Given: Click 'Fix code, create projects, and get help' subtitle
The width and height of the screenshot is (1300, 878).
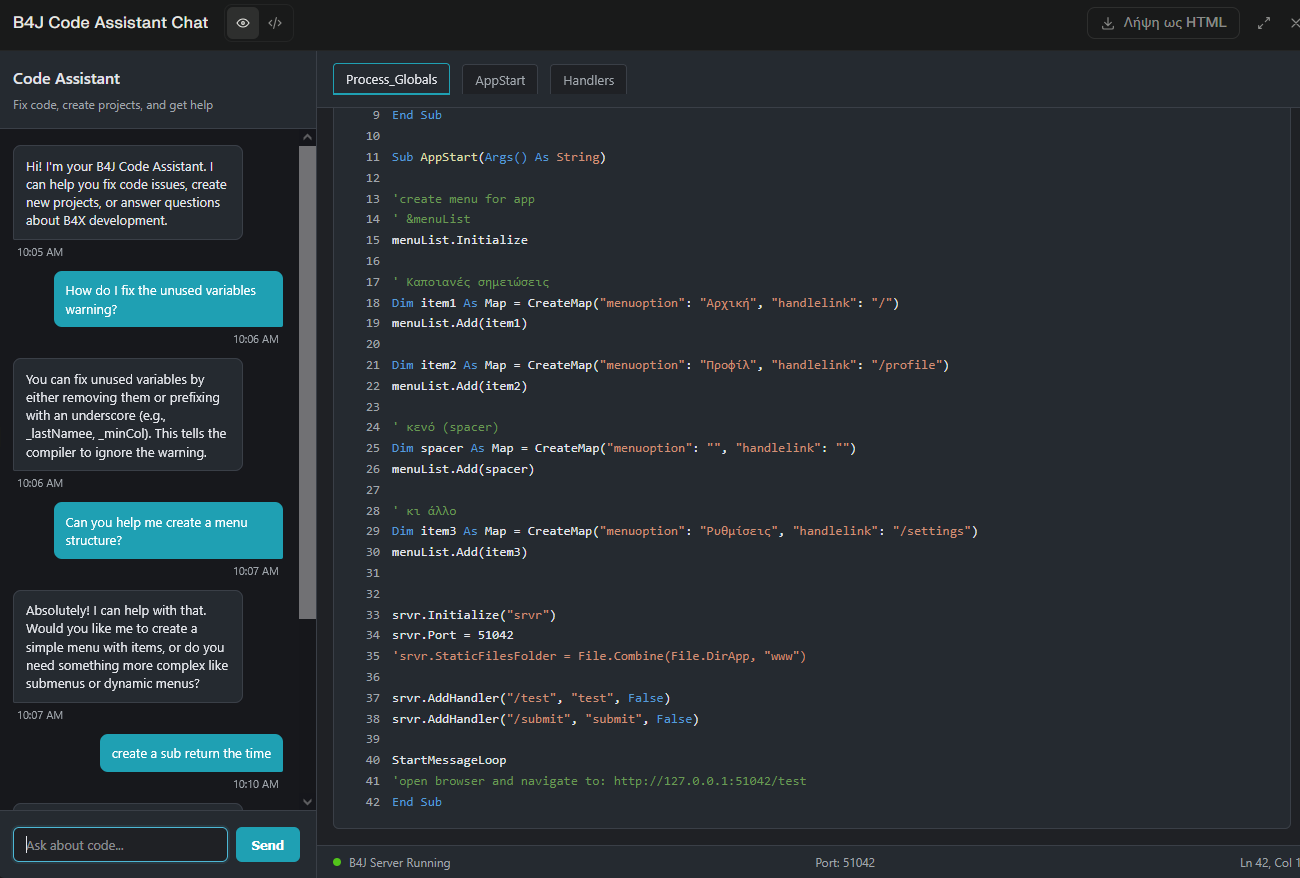Looking at the screenshot, I should (113, 105).
